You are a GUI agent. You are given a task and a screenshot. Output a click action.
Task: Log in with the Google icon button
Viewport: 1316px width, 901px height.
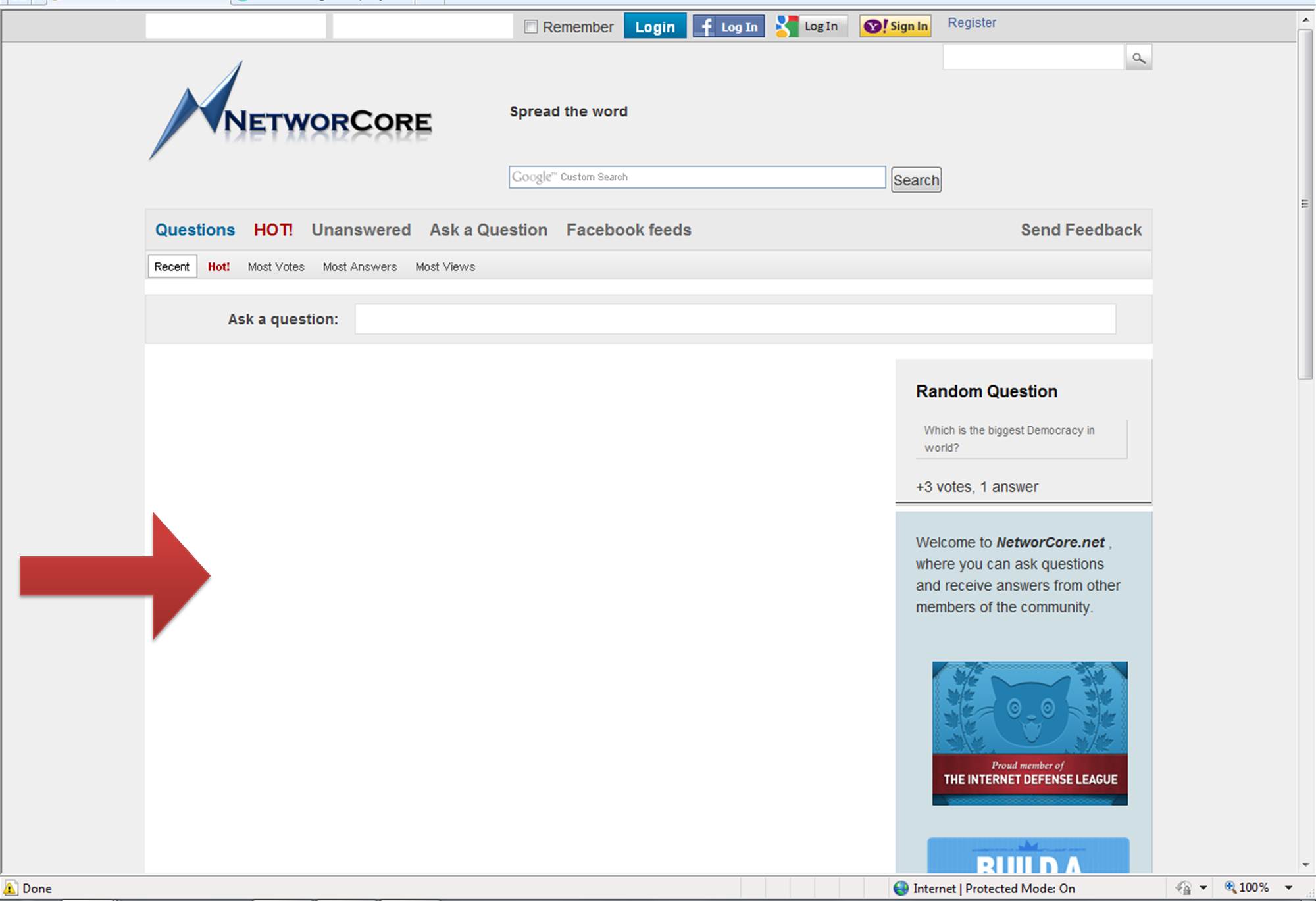click(810, 26)
